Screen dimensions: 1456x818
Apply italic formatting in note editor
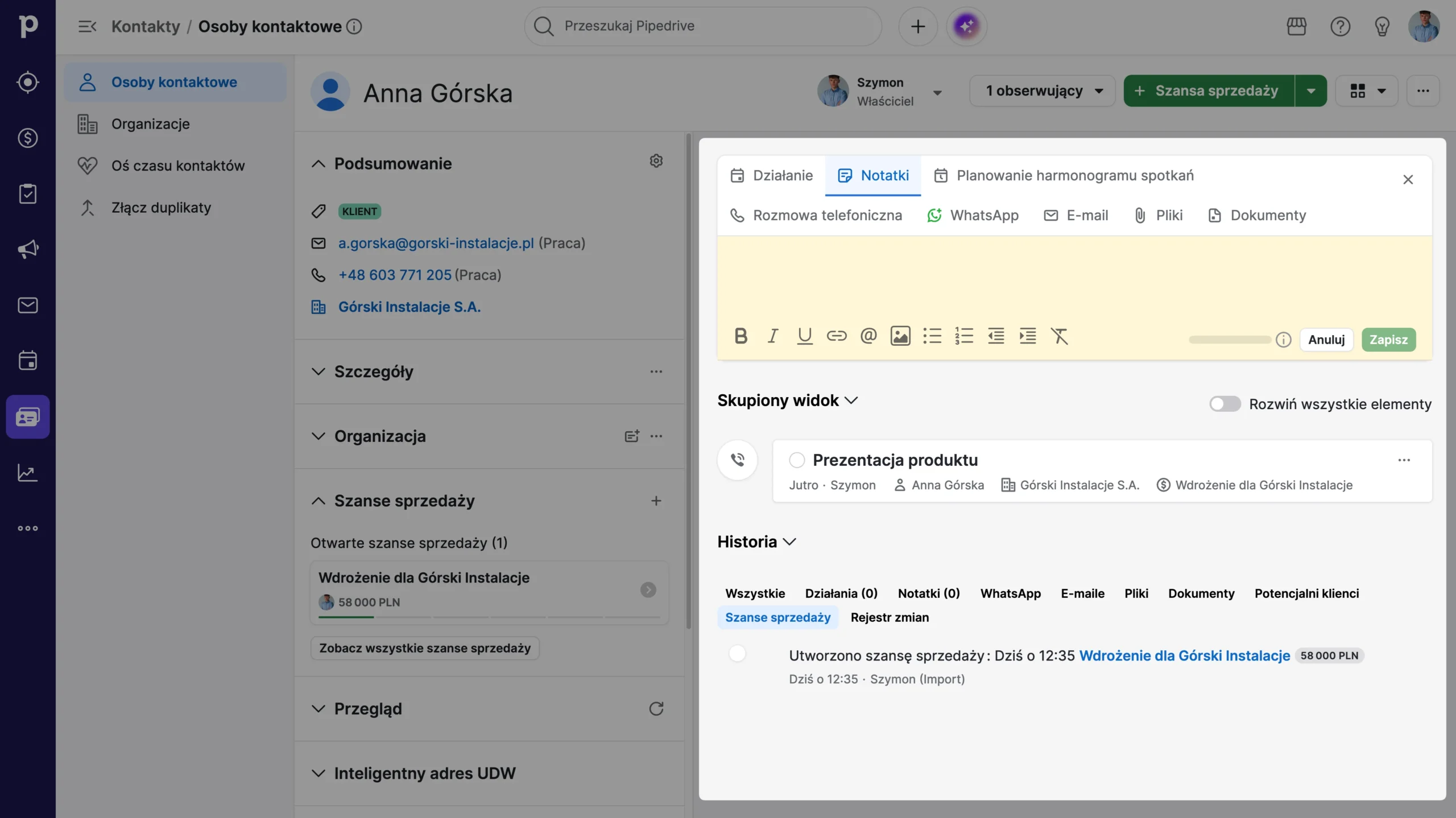pyautogui.click(x=772, y=336)
